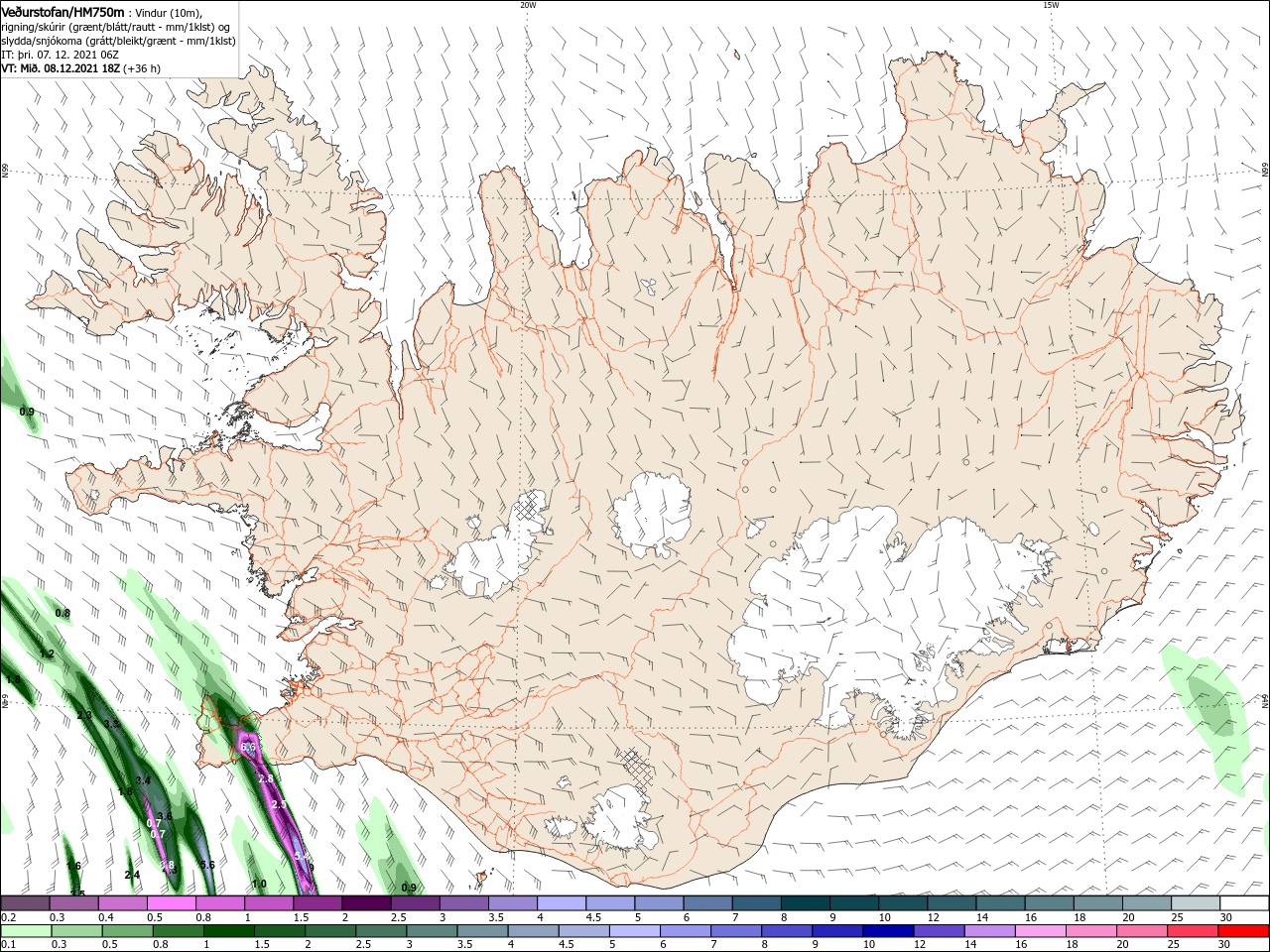Viewport: 1270px width, 952px height.
Task: Click the 6.6 precipitation value near Reykjanes
Action: coord(248,747)
